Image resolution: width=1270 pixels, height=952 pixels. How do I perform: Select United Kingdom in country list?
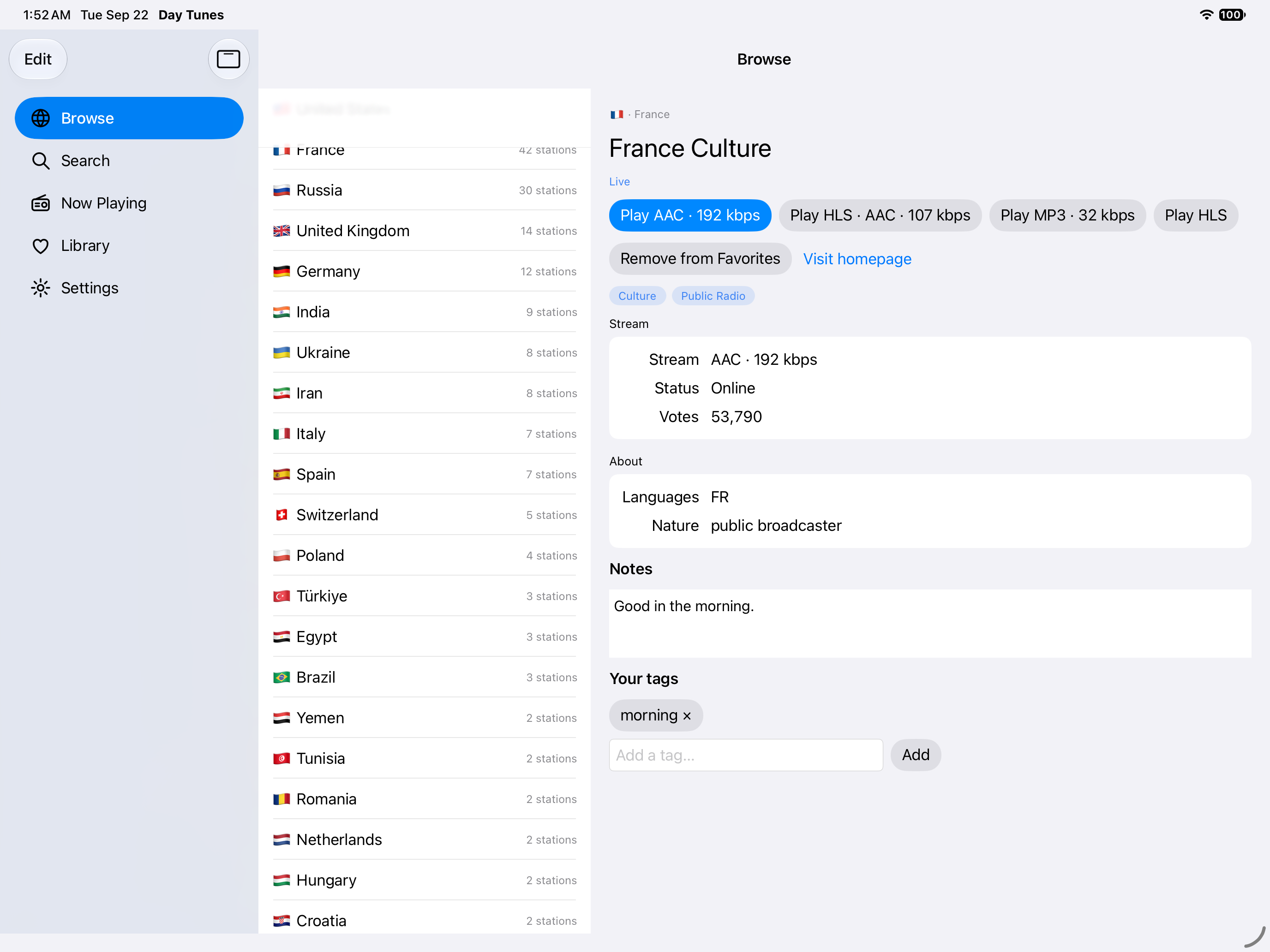(424, 231)
